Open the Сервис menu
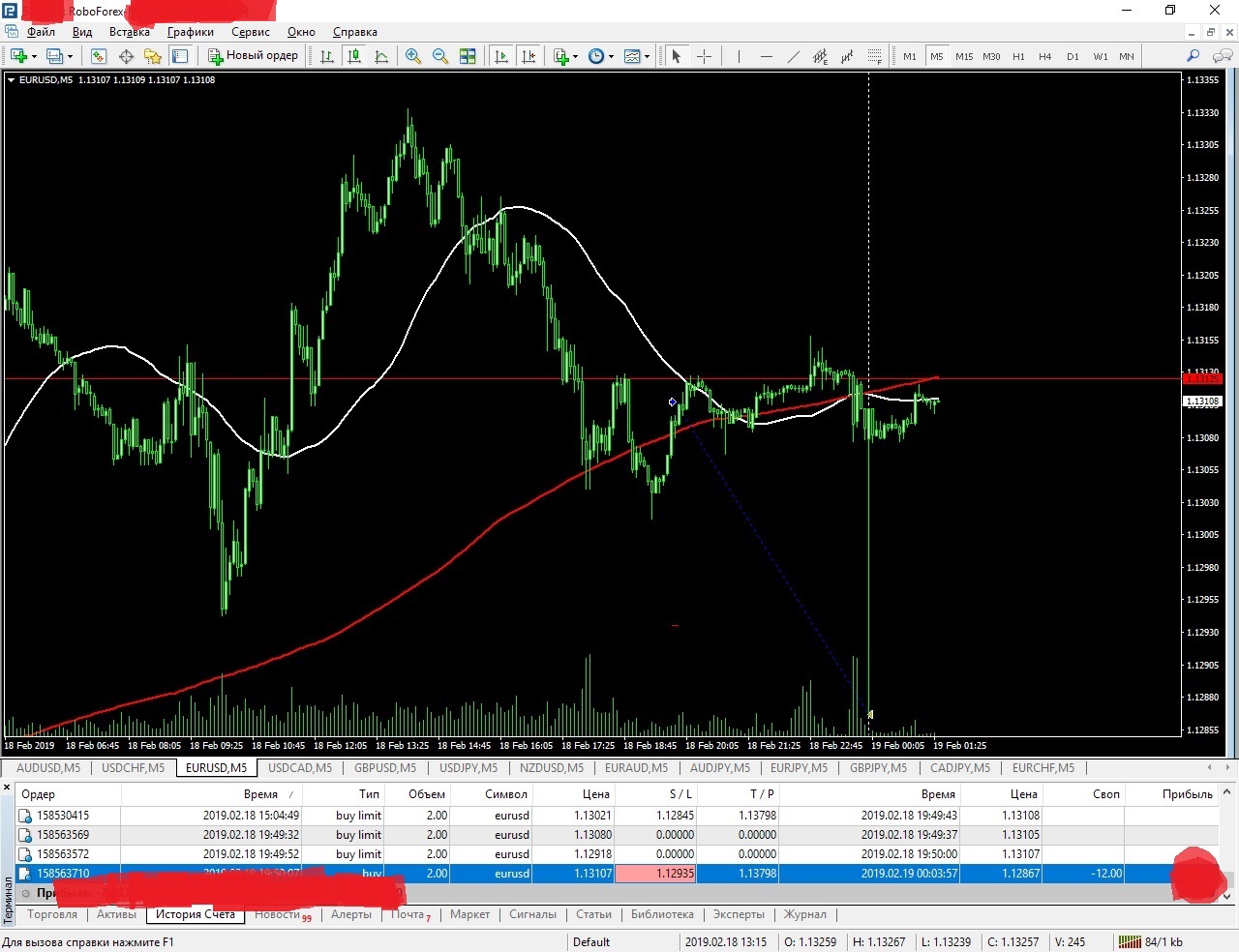This screenshot has width=1239, height=952. coord(251,32)
